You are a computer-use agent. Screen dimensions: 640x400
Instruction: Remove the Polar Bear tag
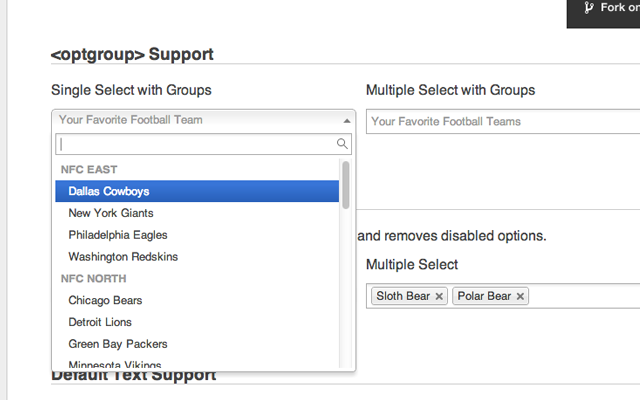(520, 297)
